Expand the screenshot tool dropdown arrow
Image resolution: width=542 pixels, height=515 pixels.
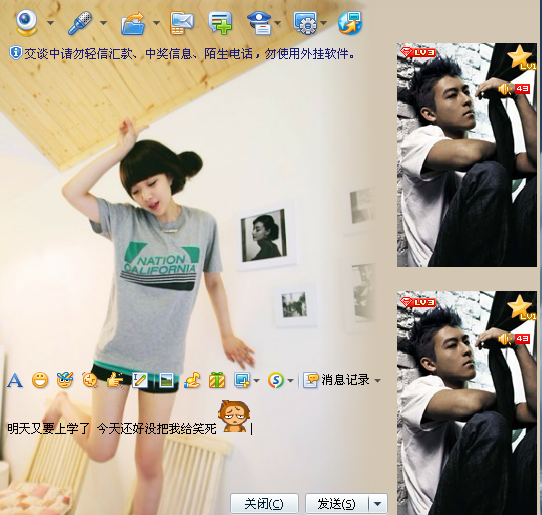256,381
